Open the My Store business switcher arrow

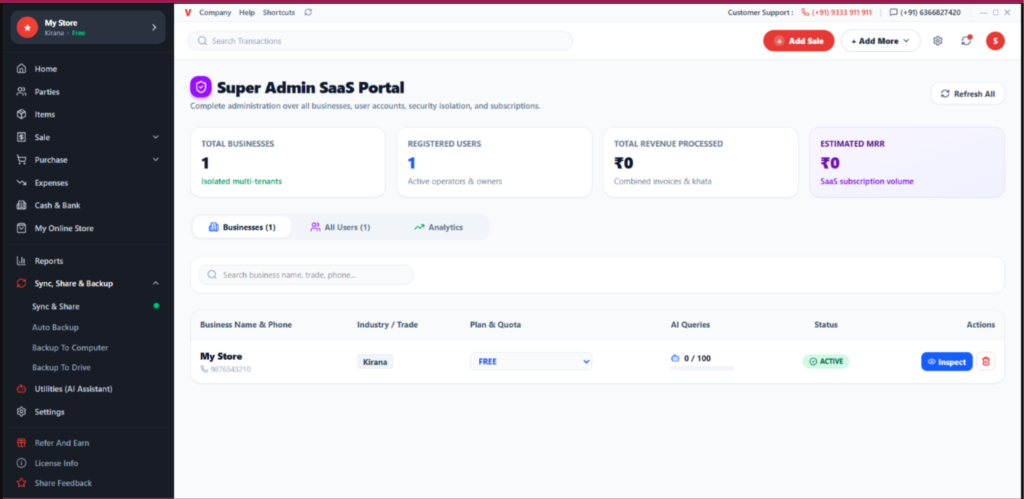click(x=154, y=27)
